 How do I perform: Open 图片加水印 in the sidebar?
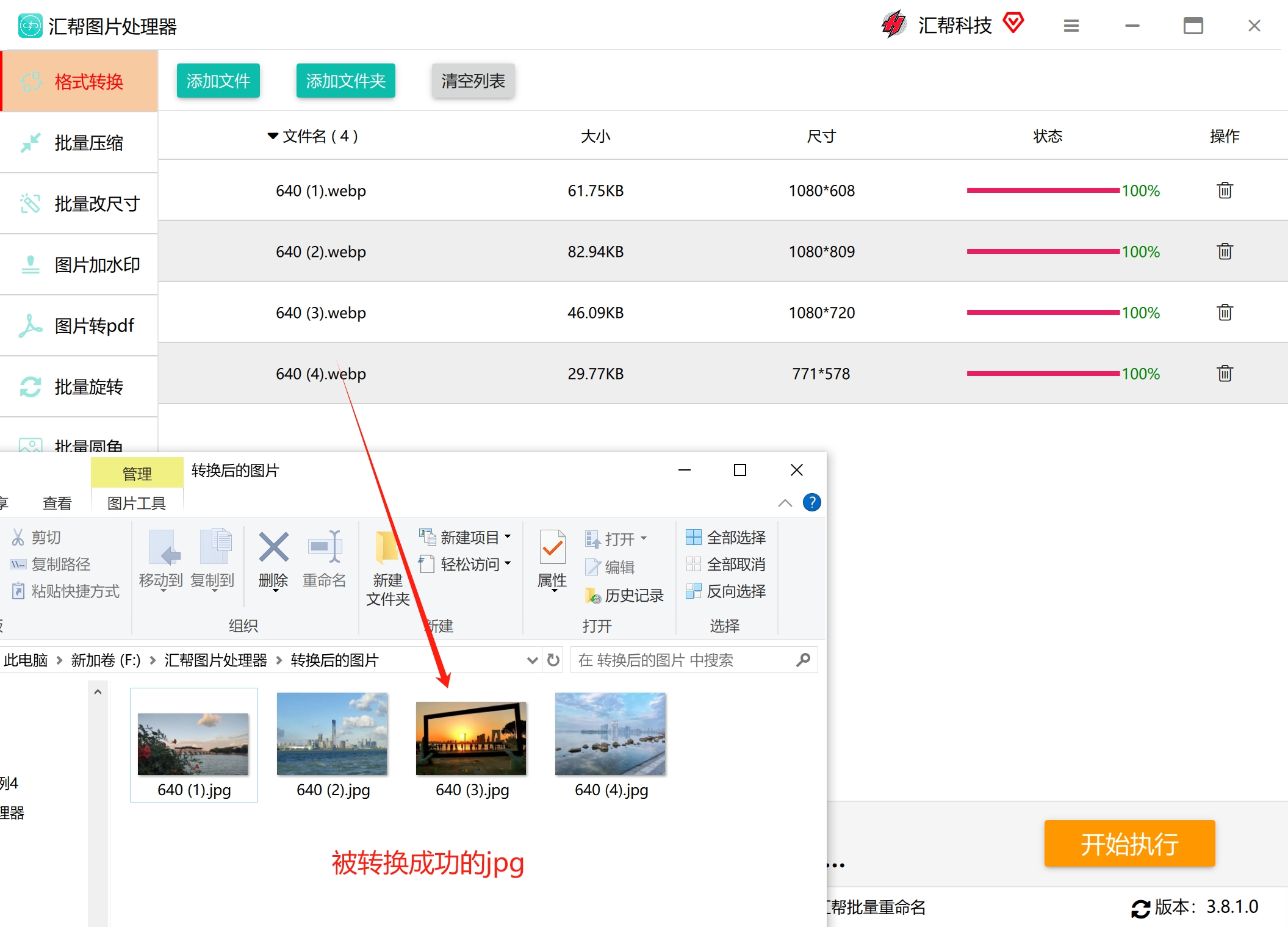[79, 264]
